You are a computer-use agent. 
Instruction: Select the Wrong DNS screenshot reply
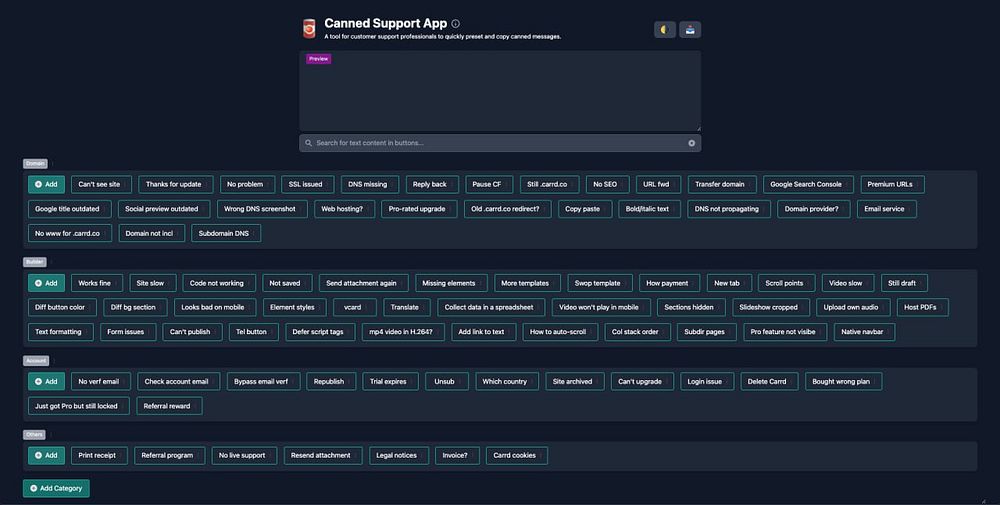pos(262,209)
